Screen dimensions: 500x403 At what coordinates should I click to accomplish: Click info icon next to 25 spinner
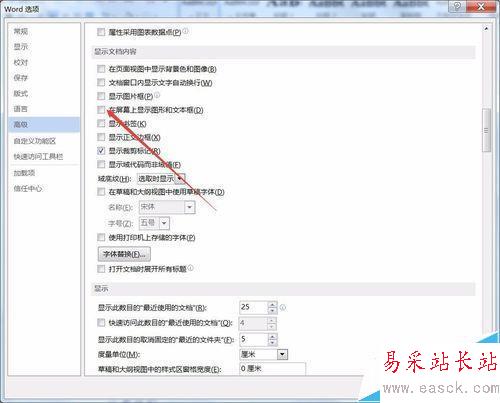[x=282, y=307]
